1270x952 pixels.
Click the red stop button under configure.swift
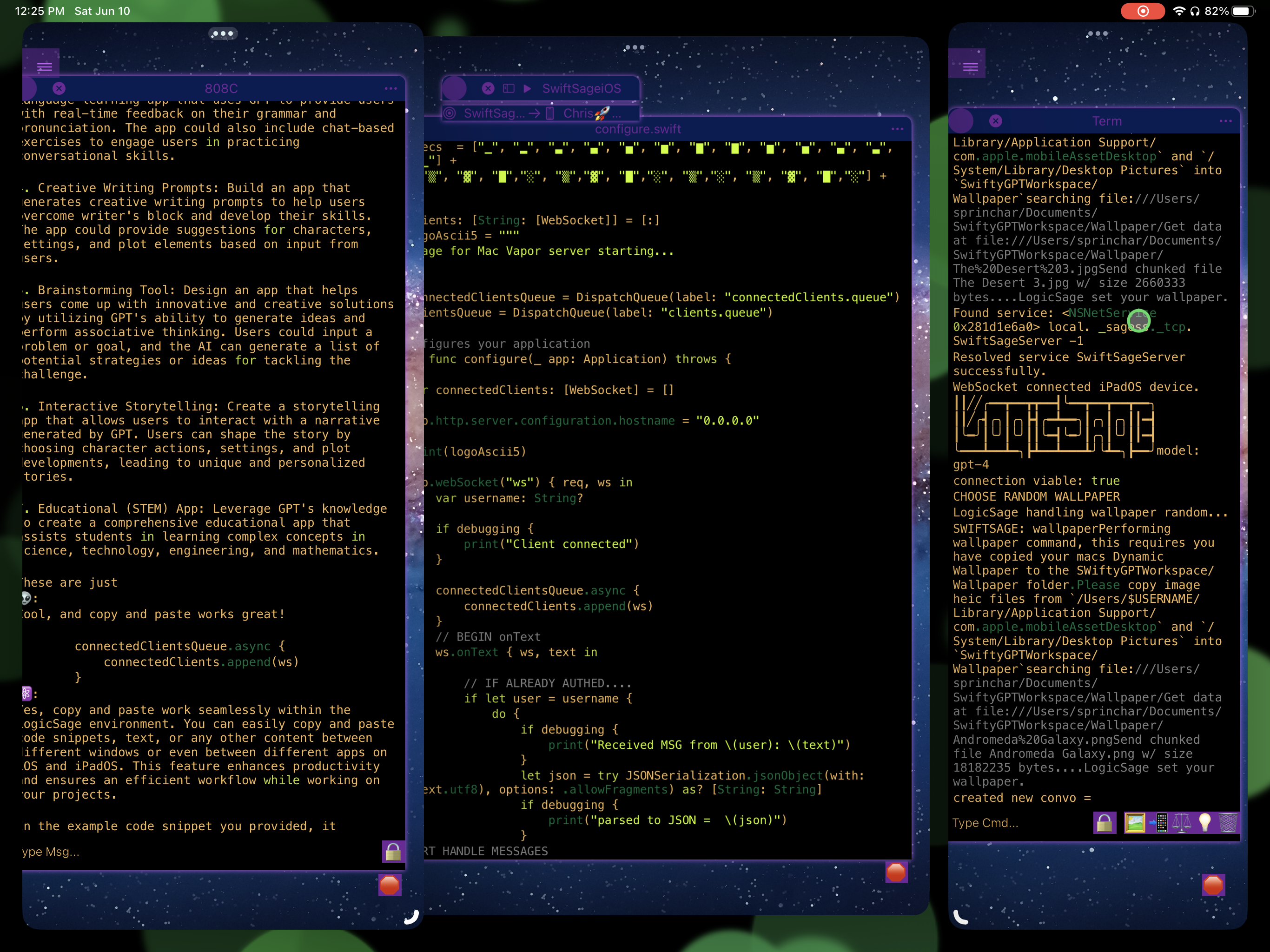(x=896, y=872)
